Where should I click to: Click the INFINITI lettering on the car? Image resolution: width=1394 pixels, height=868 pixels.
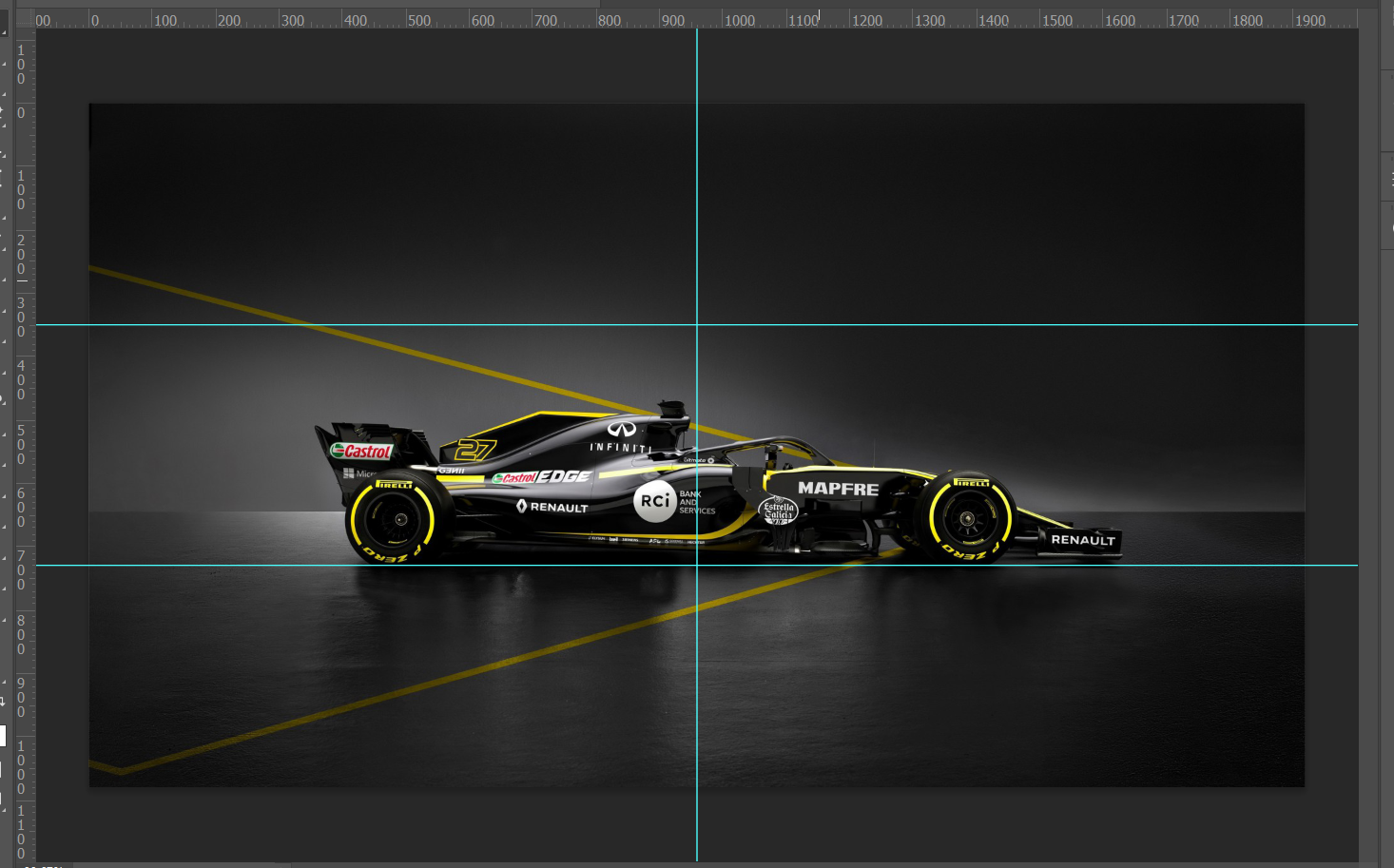(621, 447)
